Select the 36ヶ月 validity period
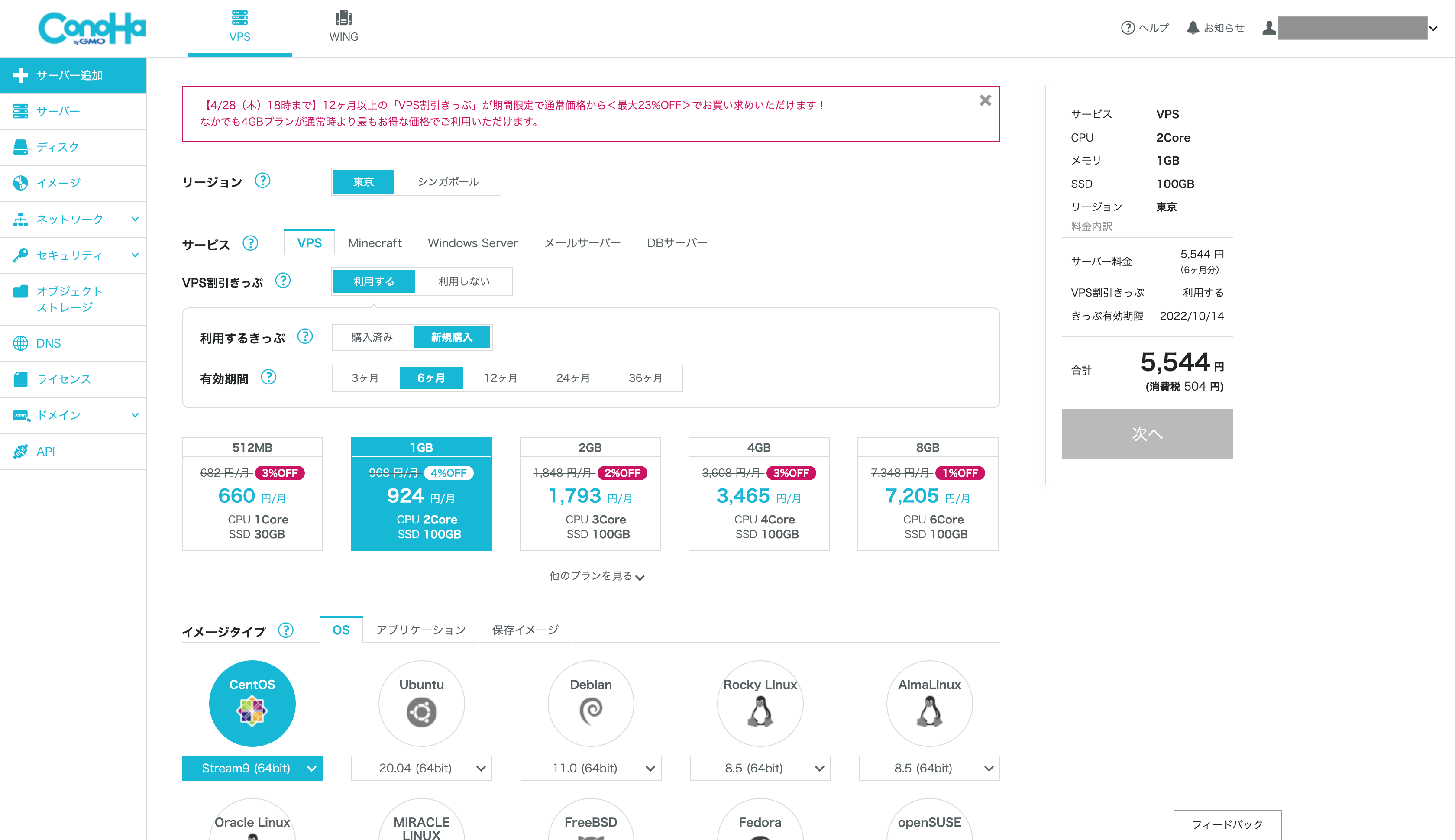The height and width of the screenshot is (840, 1455). (x=646, y=378)
